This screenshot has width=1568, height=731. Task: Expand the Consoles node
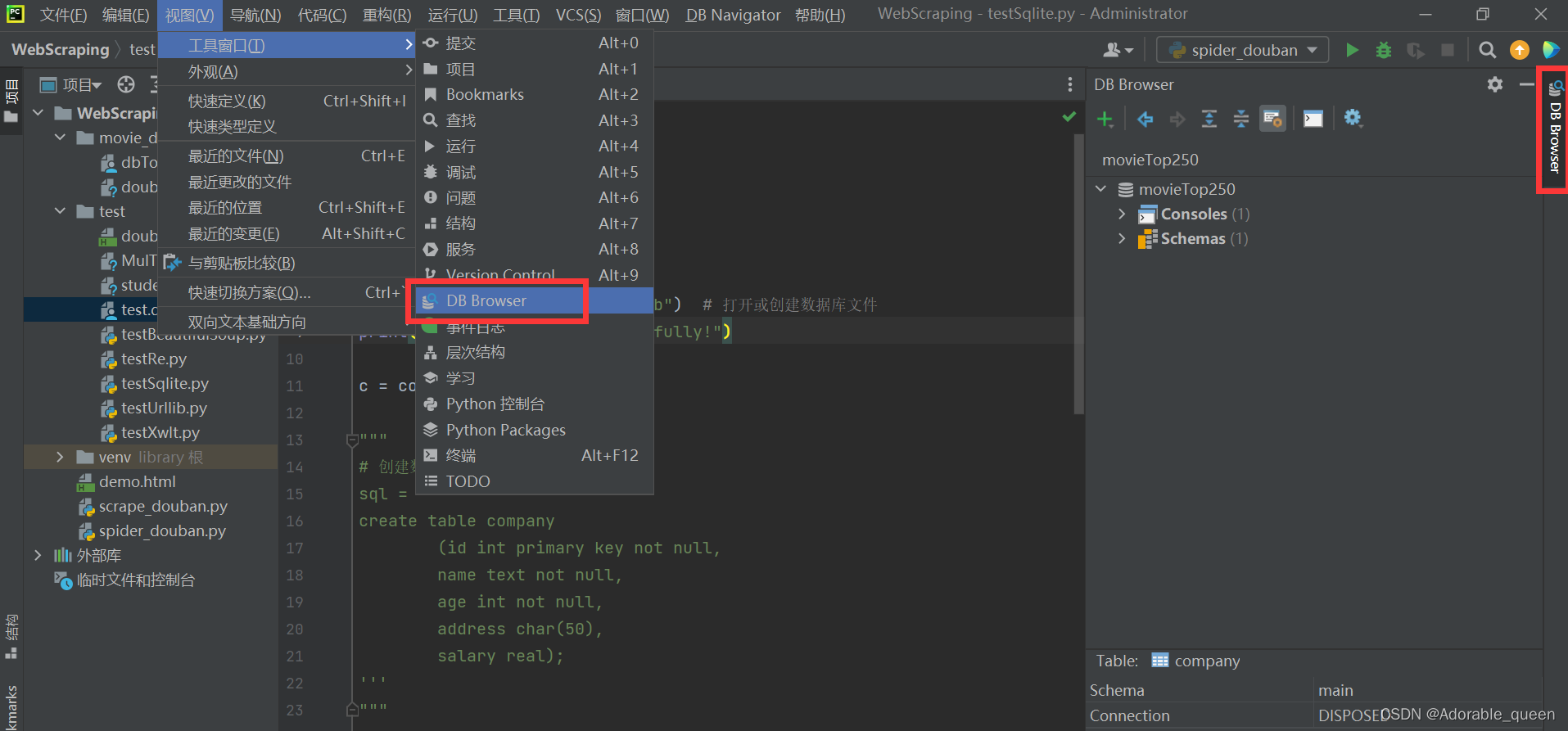[1123, 214]
